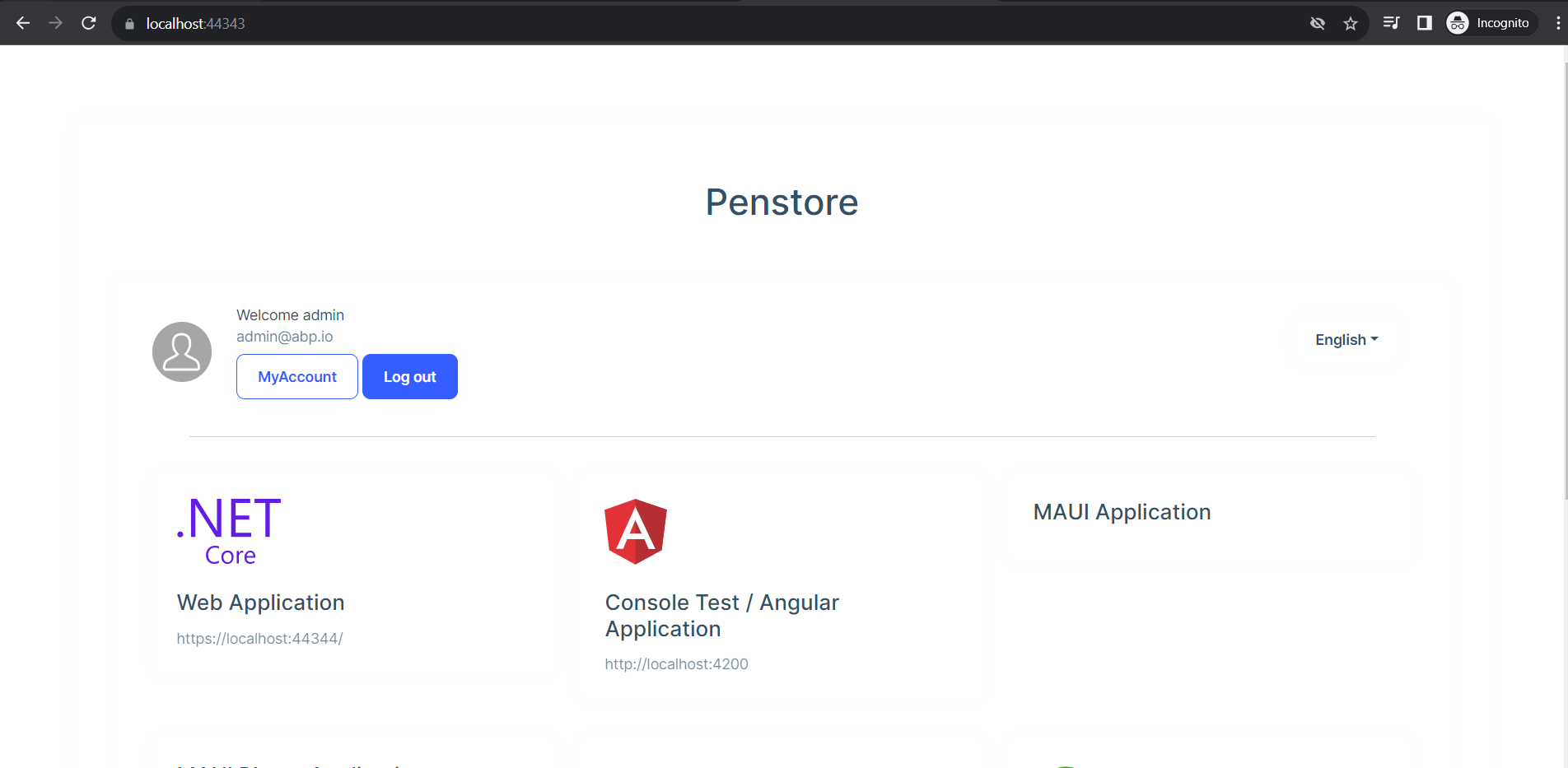
Task: Toggle the browser side panel
Action: (x=1425, y=23)
